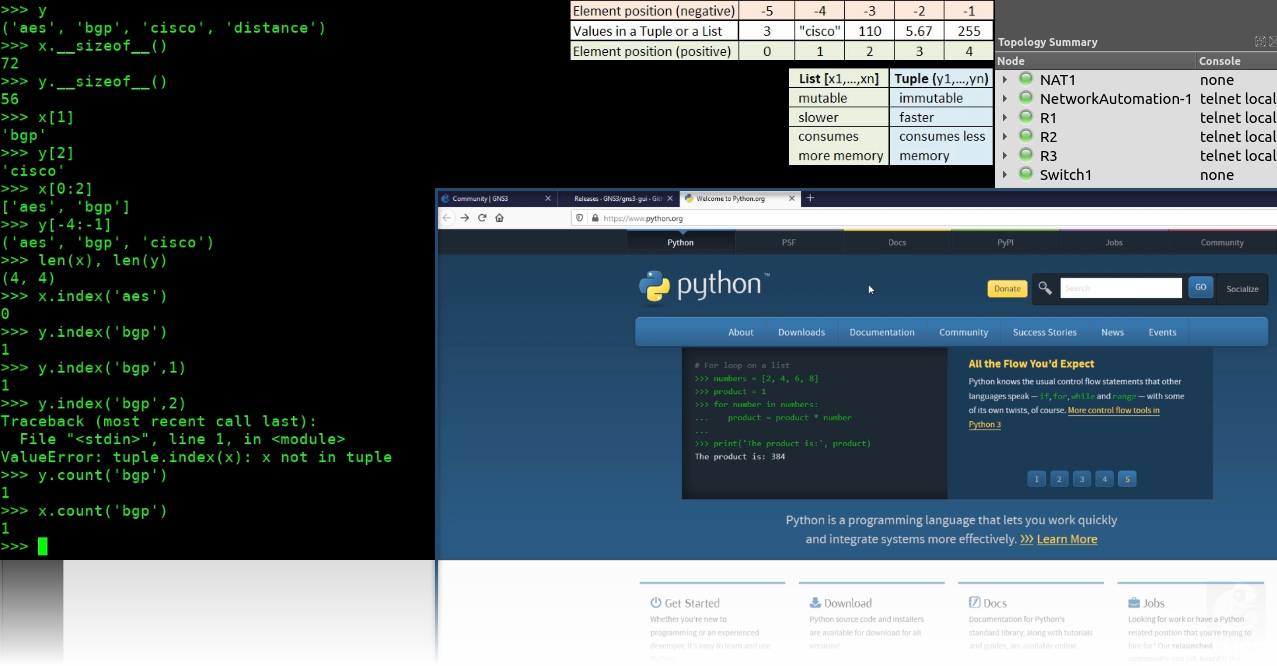Close the Releases GNS3/gns3-gui tab

coord(668,198)
